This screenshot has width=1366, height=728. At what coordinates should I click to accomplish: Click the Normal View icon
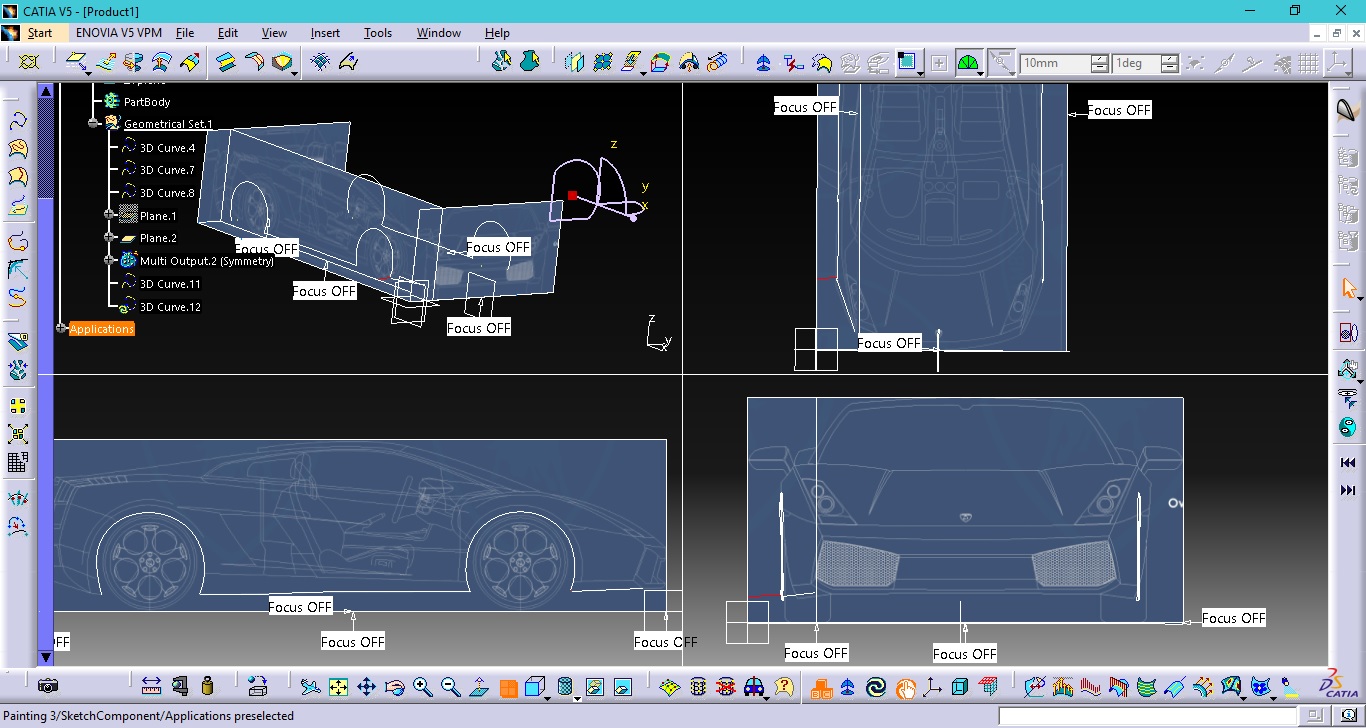pos(478,687)
